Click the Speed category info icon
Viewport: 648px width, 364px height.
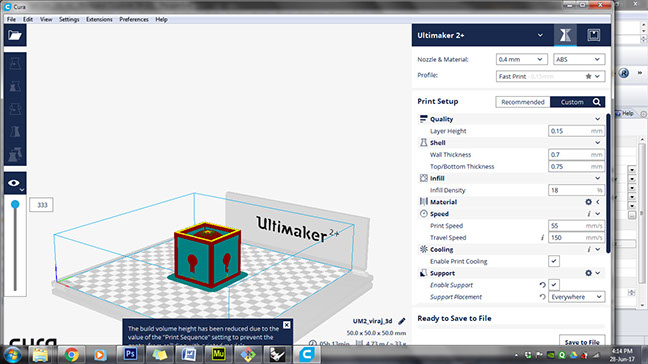[x=588, y=214]
